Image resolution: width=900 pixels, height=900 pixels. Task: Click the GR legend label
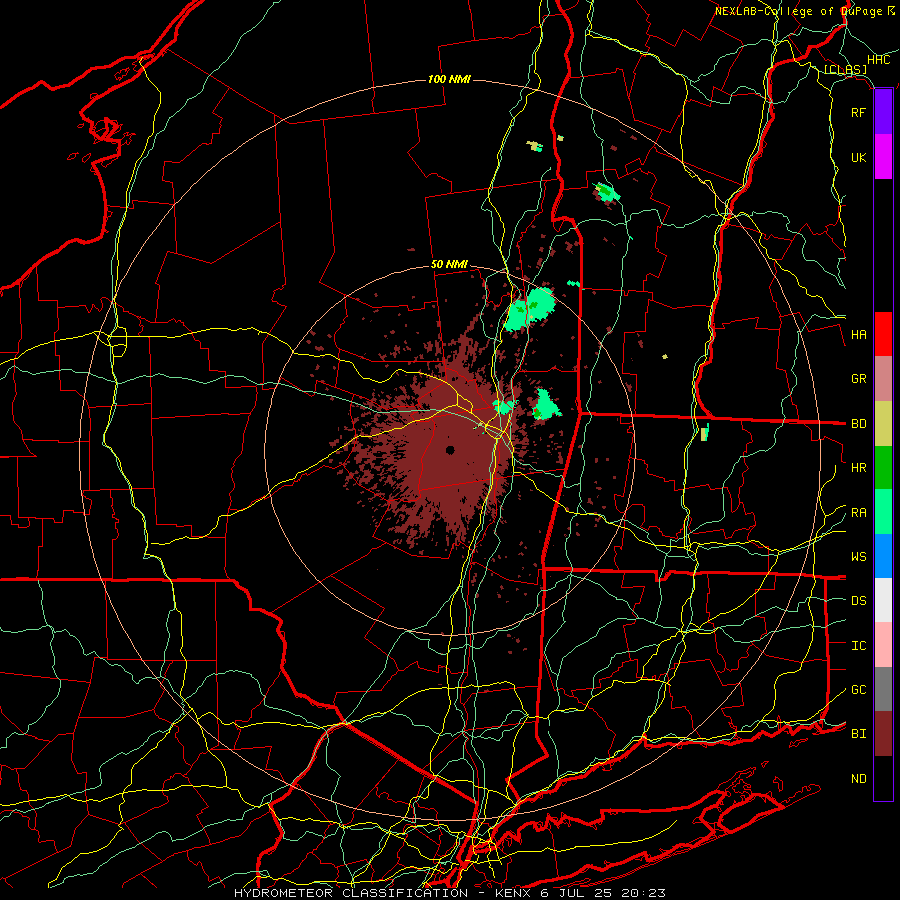(858, 379)
